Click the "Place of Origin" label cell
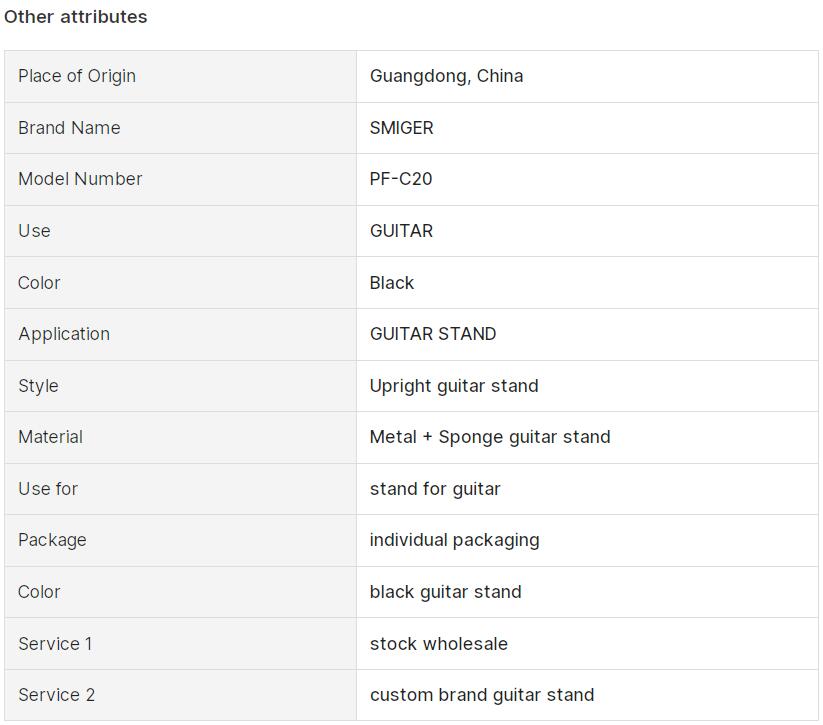This screenshot has width=823, height=725. [x=77, y=76]
